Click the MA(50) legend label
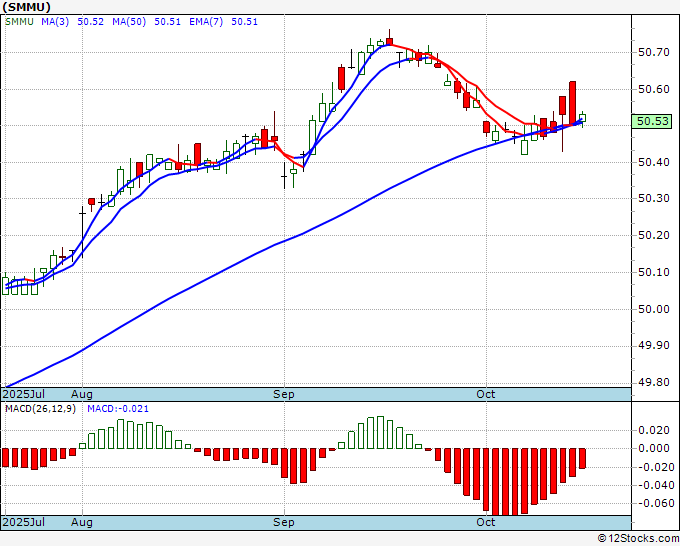Screen dimensions: 680x546 coord(129,22)
